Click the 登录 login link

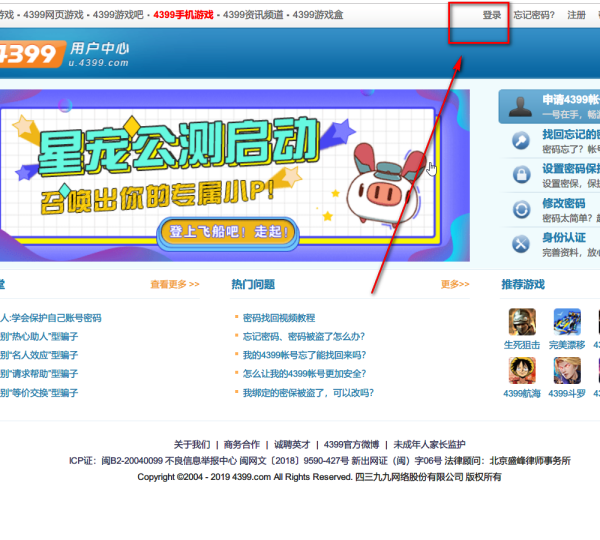492,15
